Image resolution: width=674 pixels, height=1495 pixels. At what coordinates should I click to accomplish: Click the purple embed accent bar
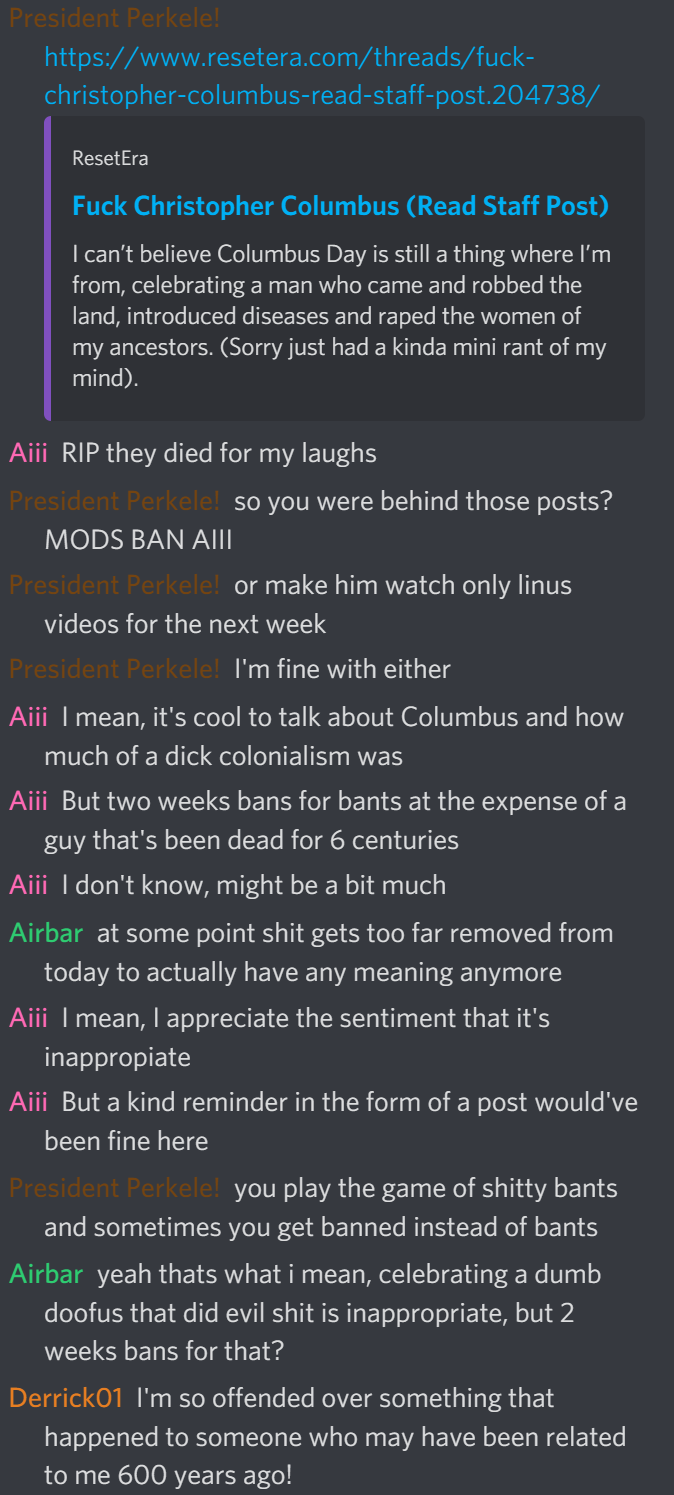47,268
